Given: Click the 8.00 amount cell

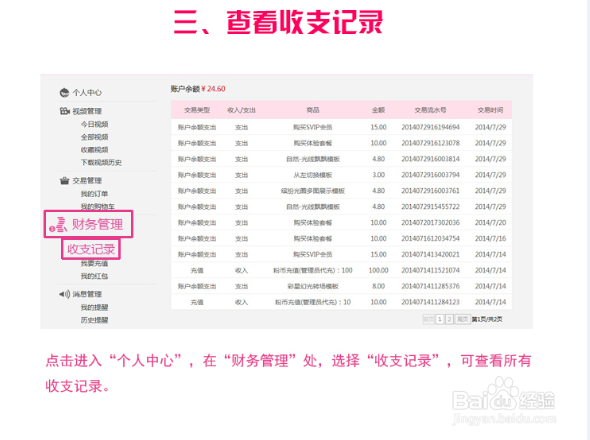Looking at the screenshot, I should 379,286.
